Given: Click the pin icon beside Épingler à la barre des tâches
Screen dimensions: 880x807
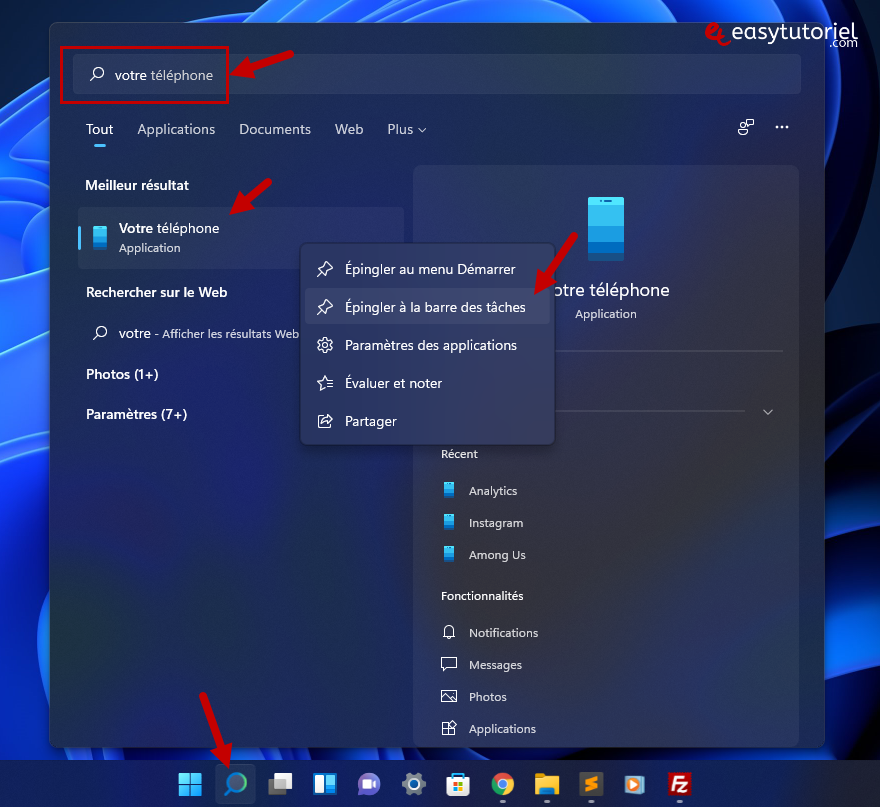Looking at the screenshot, I should click(x=325, y=307).
